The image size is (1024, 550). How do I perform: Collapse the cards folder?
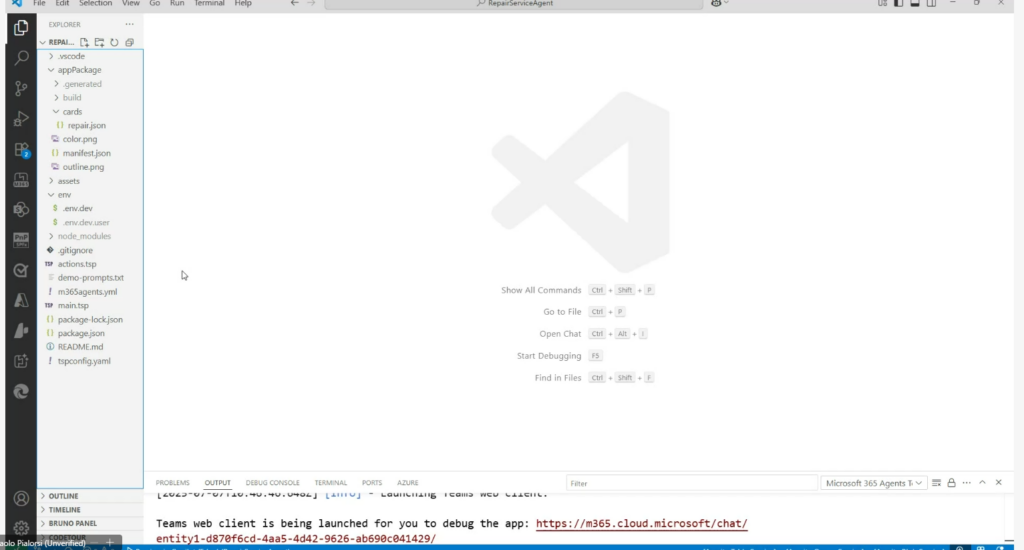(72, 112)
